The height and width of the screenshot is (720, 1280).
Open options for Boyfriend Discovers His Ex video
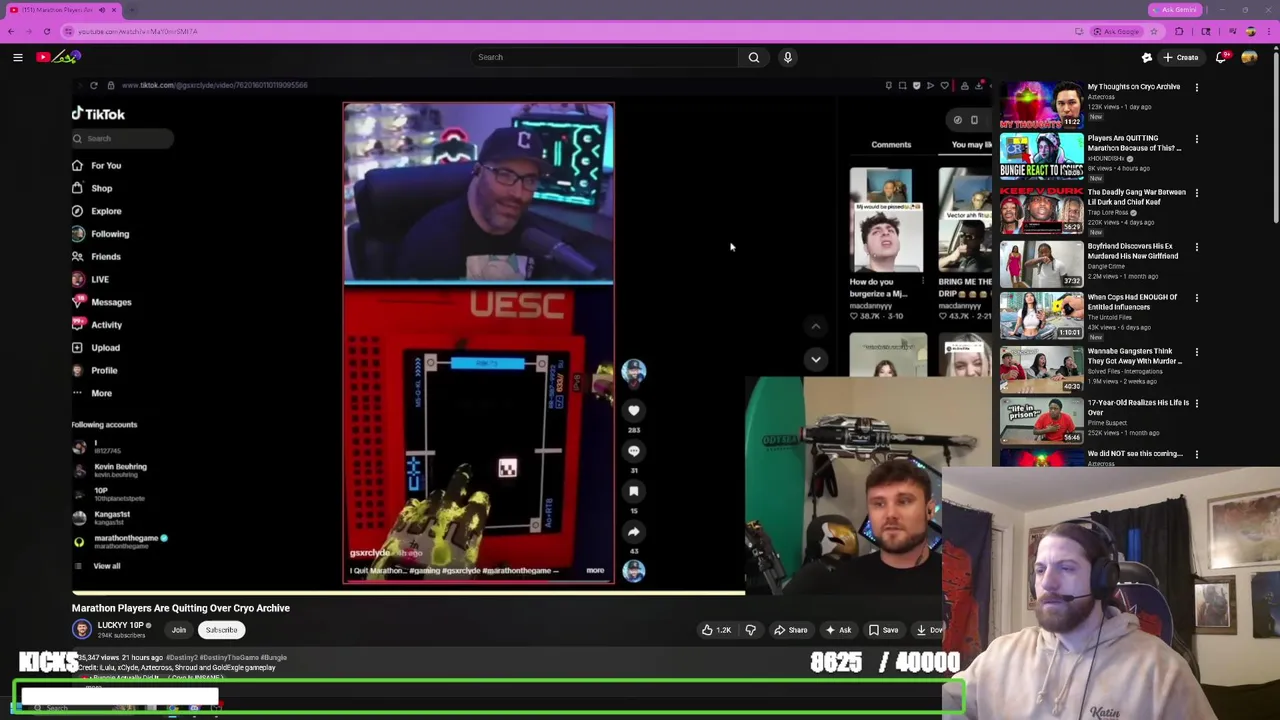pyautogui.click(x=1196, y=246)
